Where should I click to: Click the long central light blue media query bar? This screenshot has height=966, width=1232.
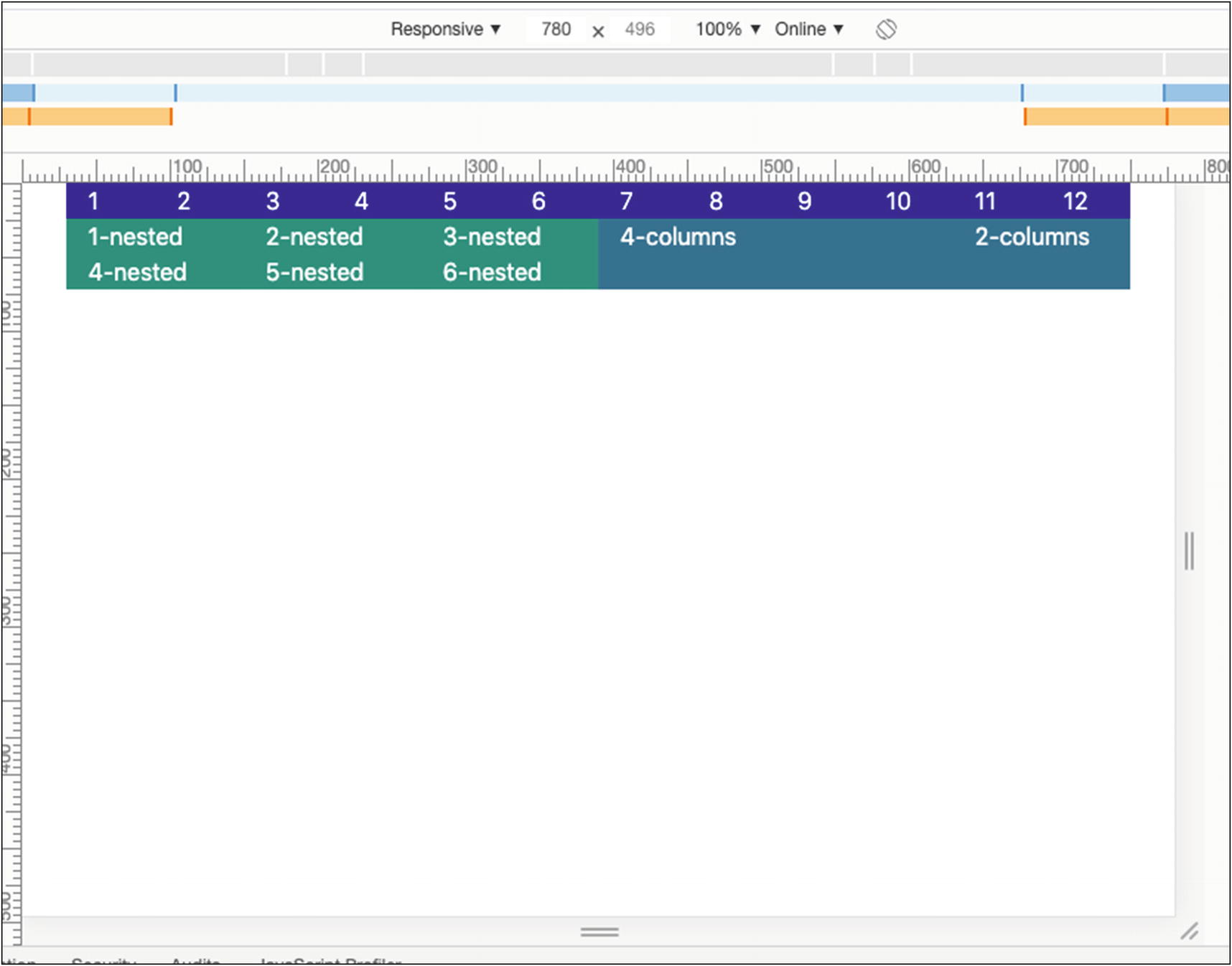(x=598, y=93)
